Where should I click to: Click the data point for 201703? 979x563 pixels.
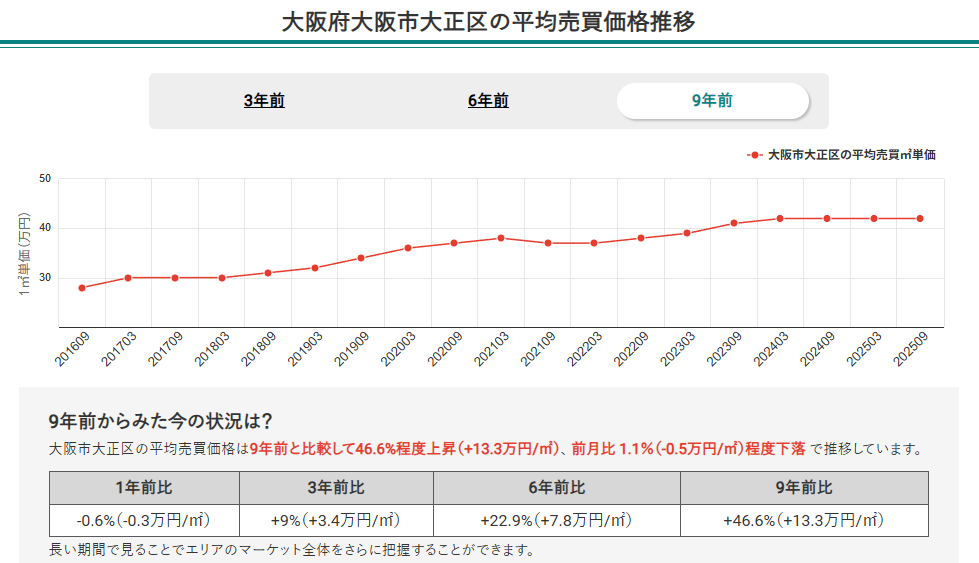[x=128, y=278]
